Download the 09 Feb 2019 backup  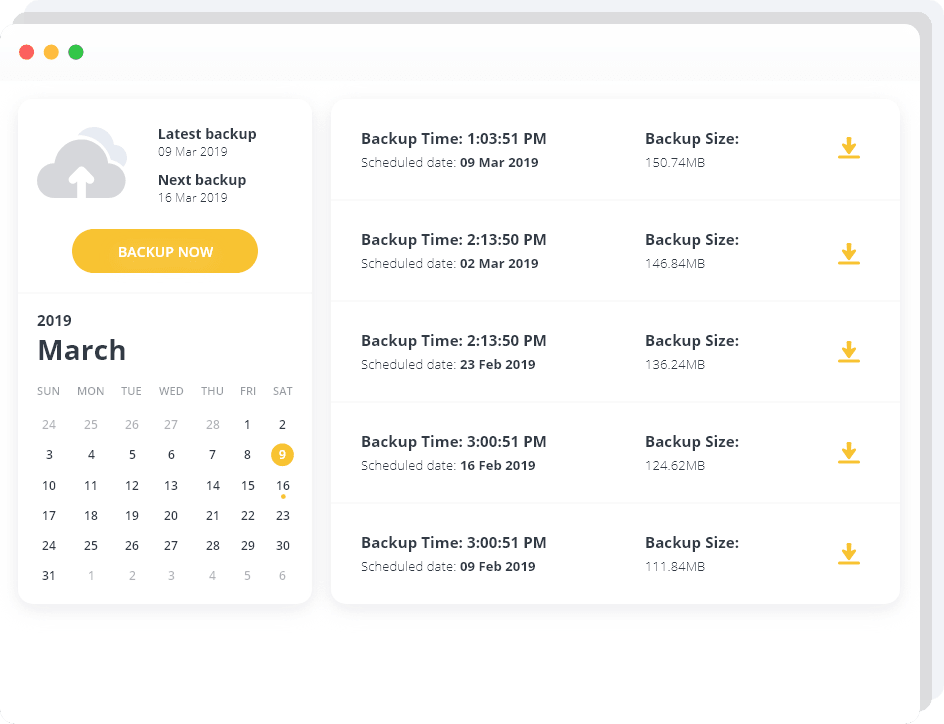tap(848, 554)
